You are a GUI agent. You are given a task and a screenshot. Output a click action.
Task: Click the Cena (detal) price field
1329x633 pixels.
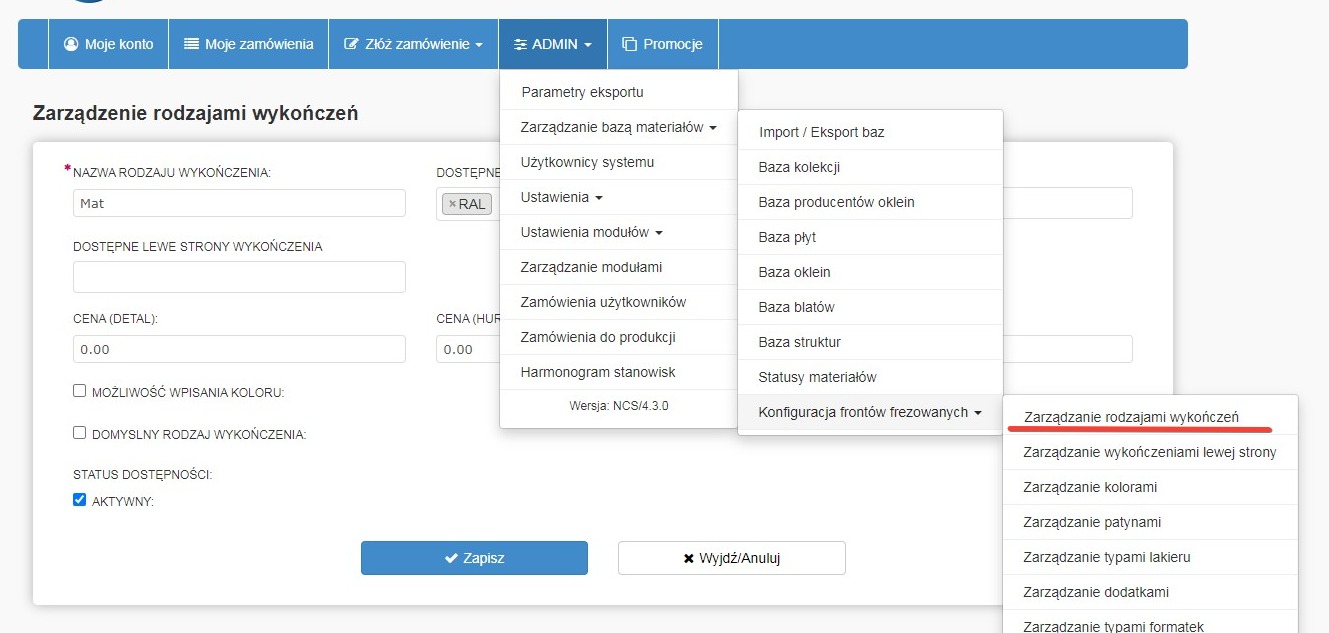pyautogui.click(x=239, y=349)
